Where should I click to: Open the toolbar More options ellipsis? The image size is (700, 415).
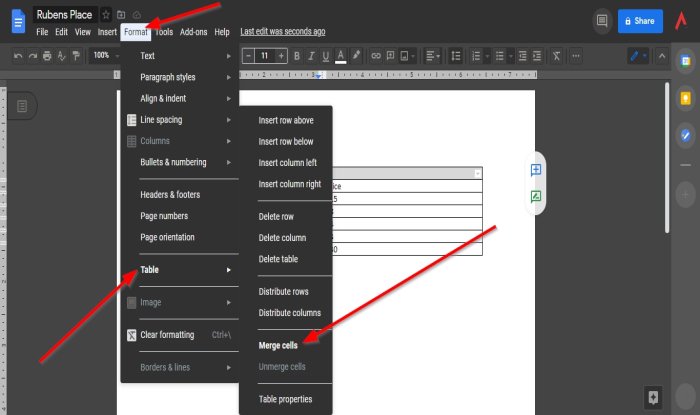(x=576, y=56)
